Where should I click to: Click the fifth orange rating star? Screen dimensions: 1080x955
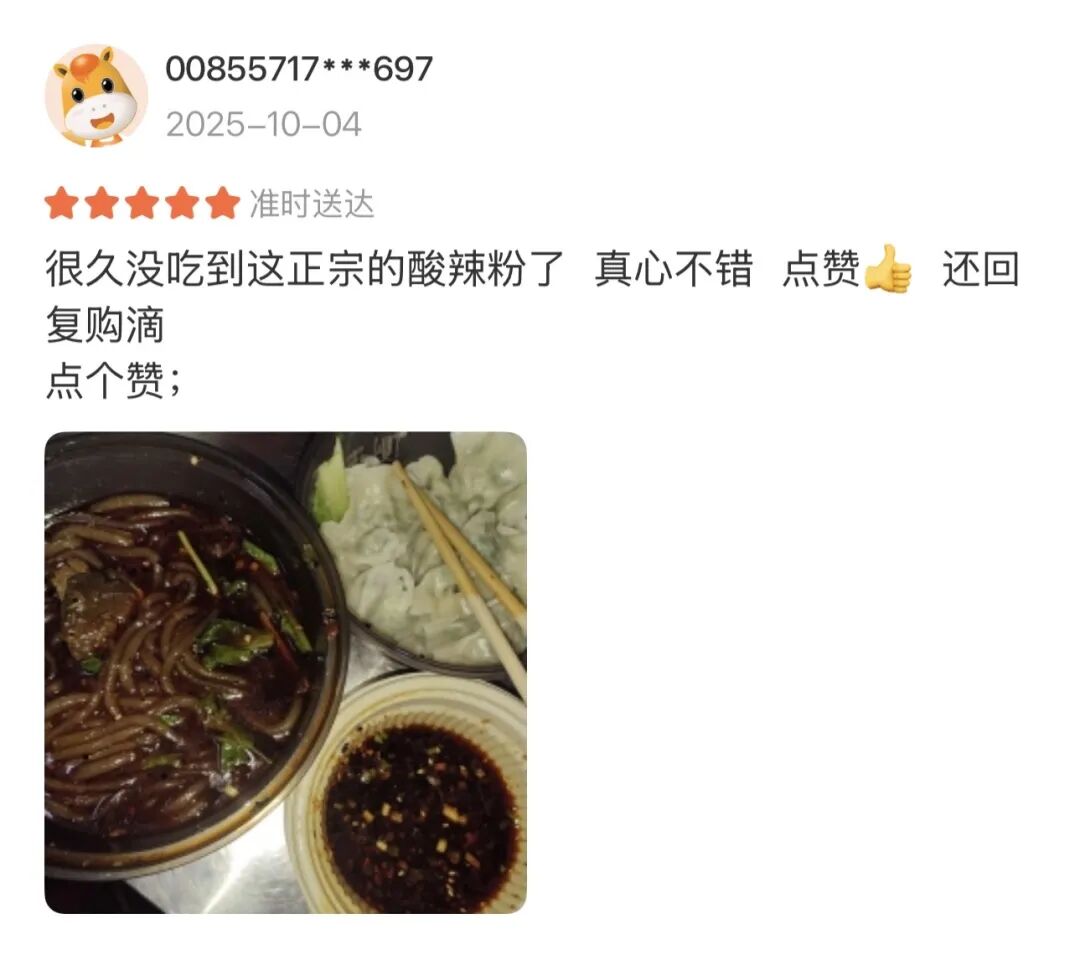tap(222, 203)
